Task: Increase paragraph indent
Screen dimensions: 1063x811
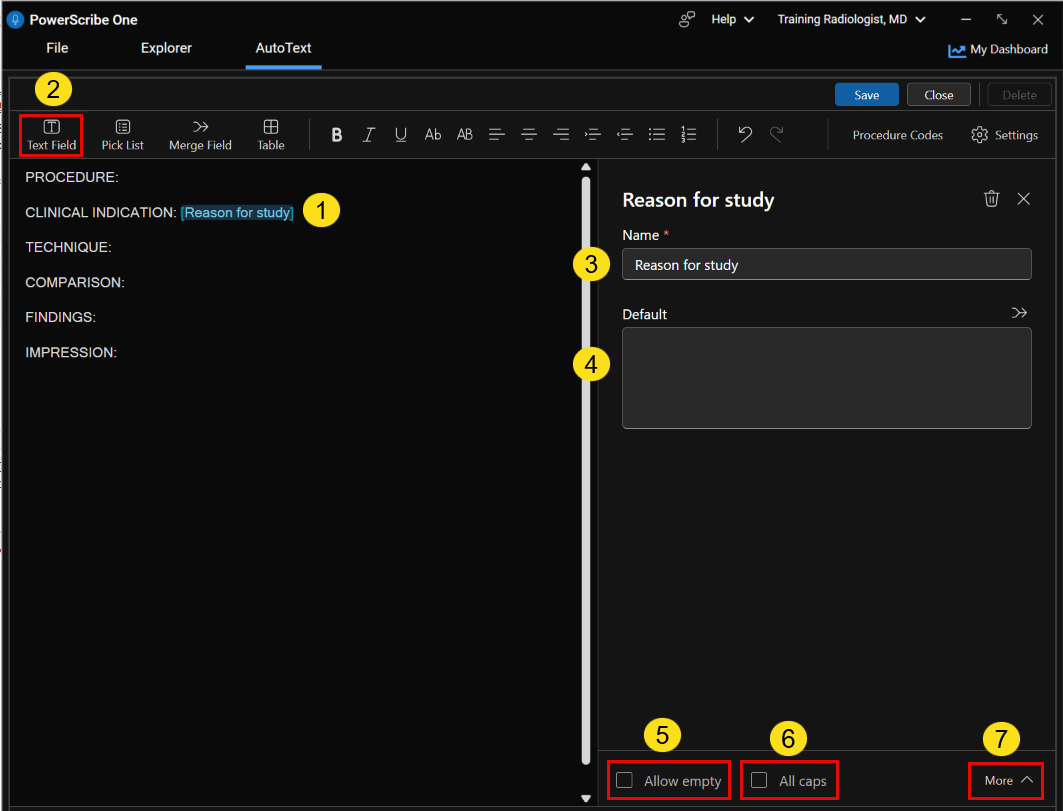Action: [x=593, y=135]
